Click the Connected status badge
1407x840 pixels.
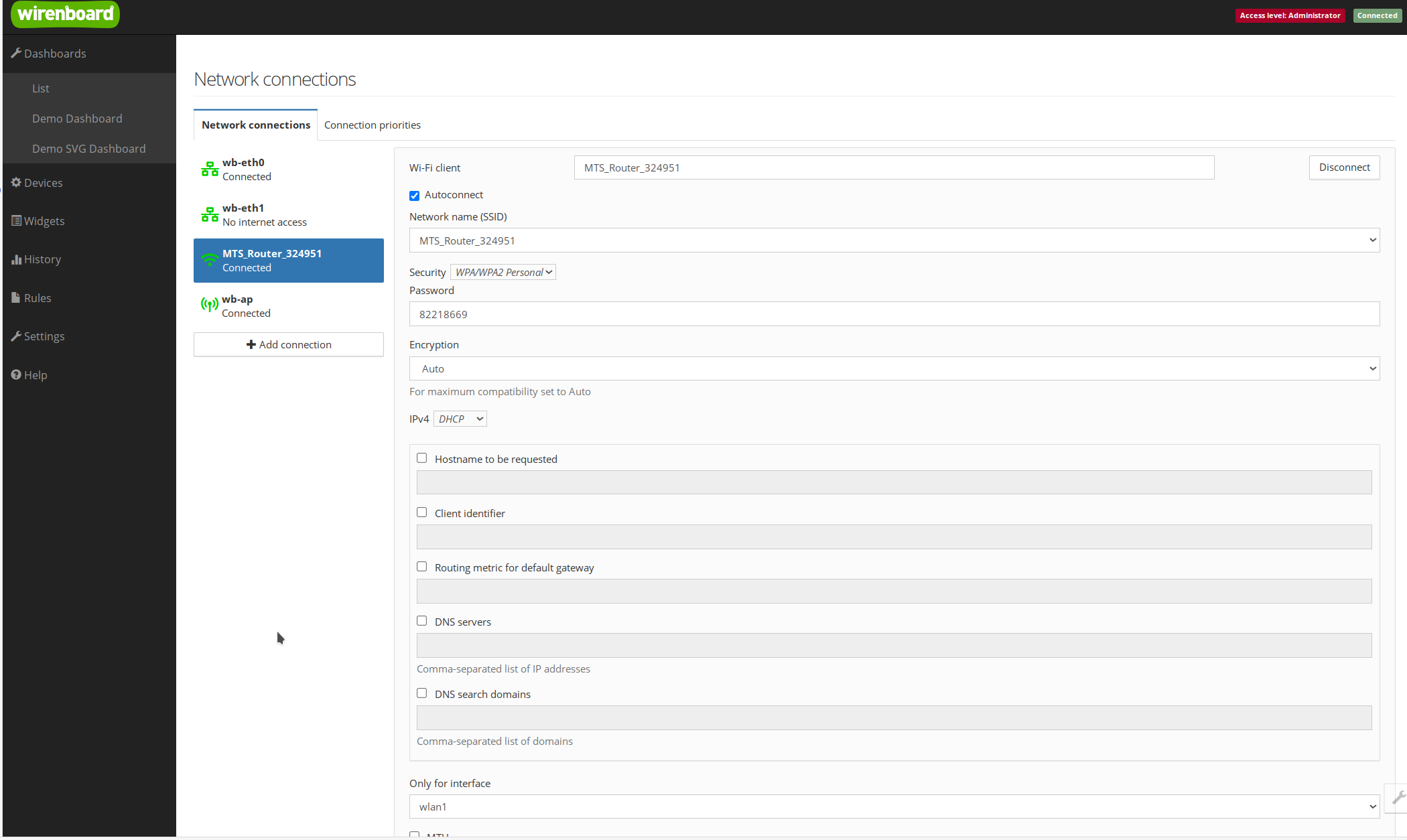(x=1377, y=15)
